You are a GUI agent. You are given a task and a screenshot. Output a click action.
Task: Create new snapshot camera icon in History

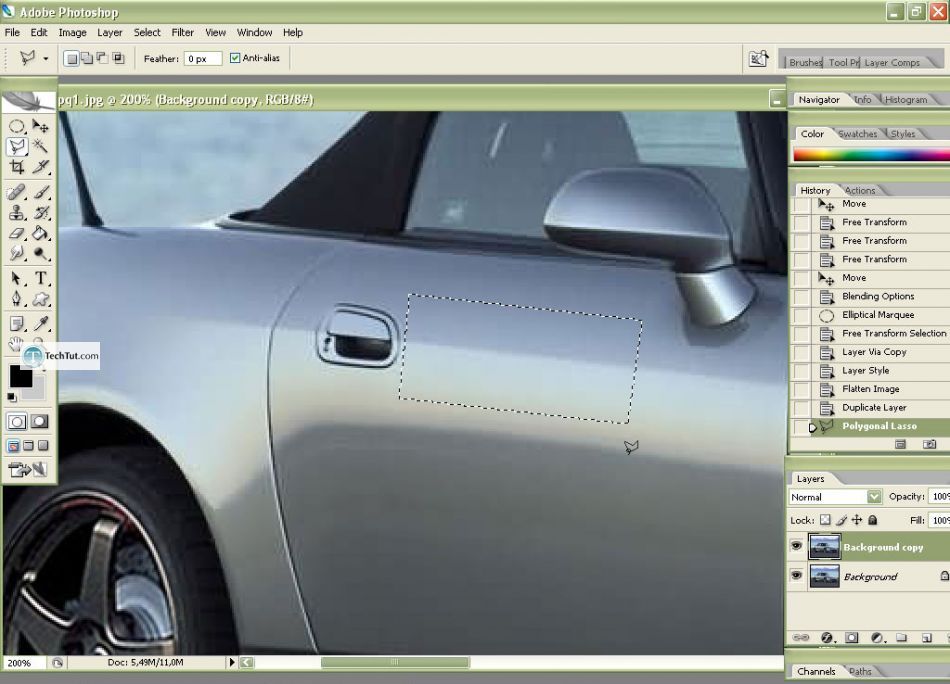929,444
